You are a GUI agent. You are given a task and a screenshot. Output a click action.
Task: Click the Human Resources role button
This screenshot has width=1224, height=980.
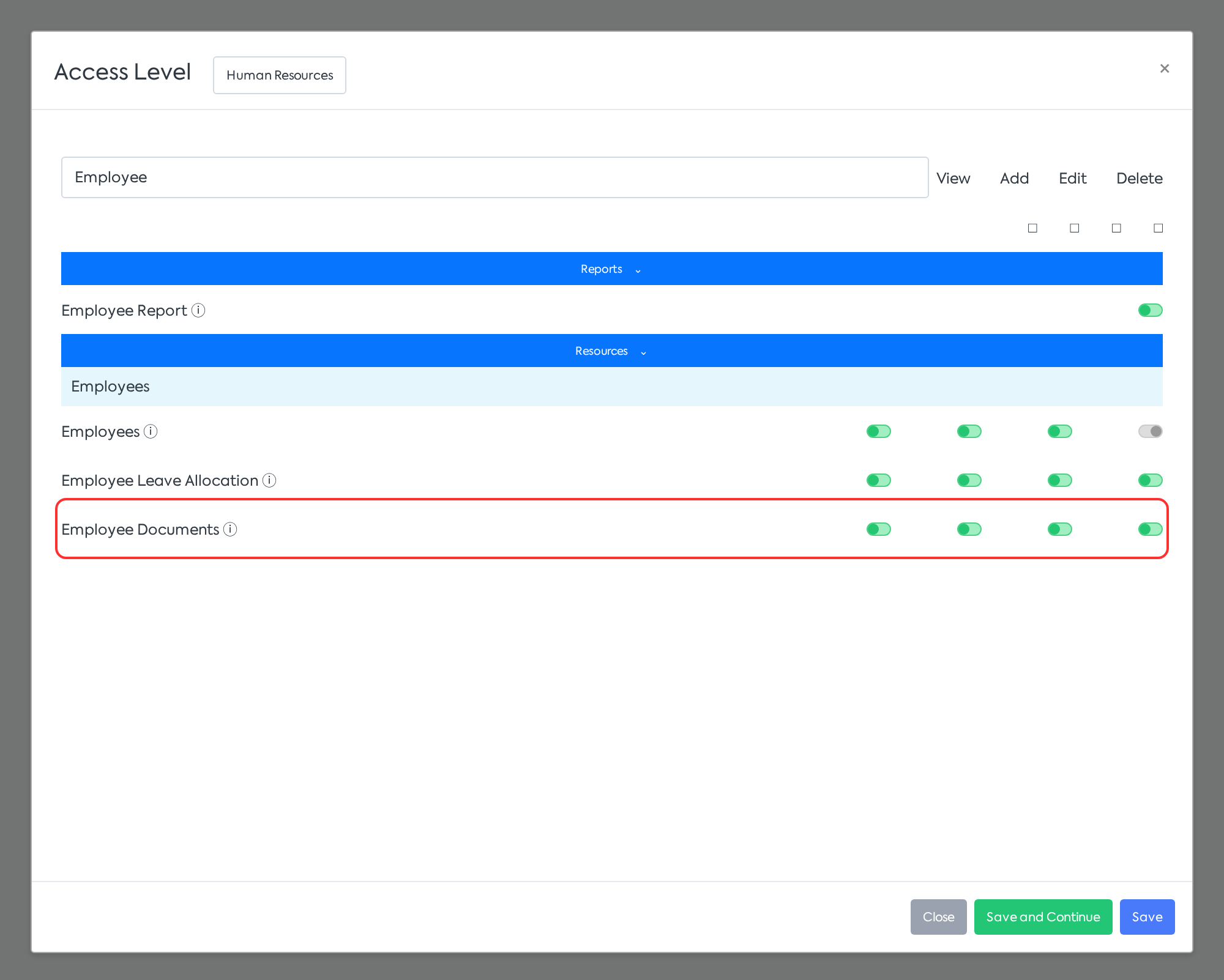coord(280,75)
